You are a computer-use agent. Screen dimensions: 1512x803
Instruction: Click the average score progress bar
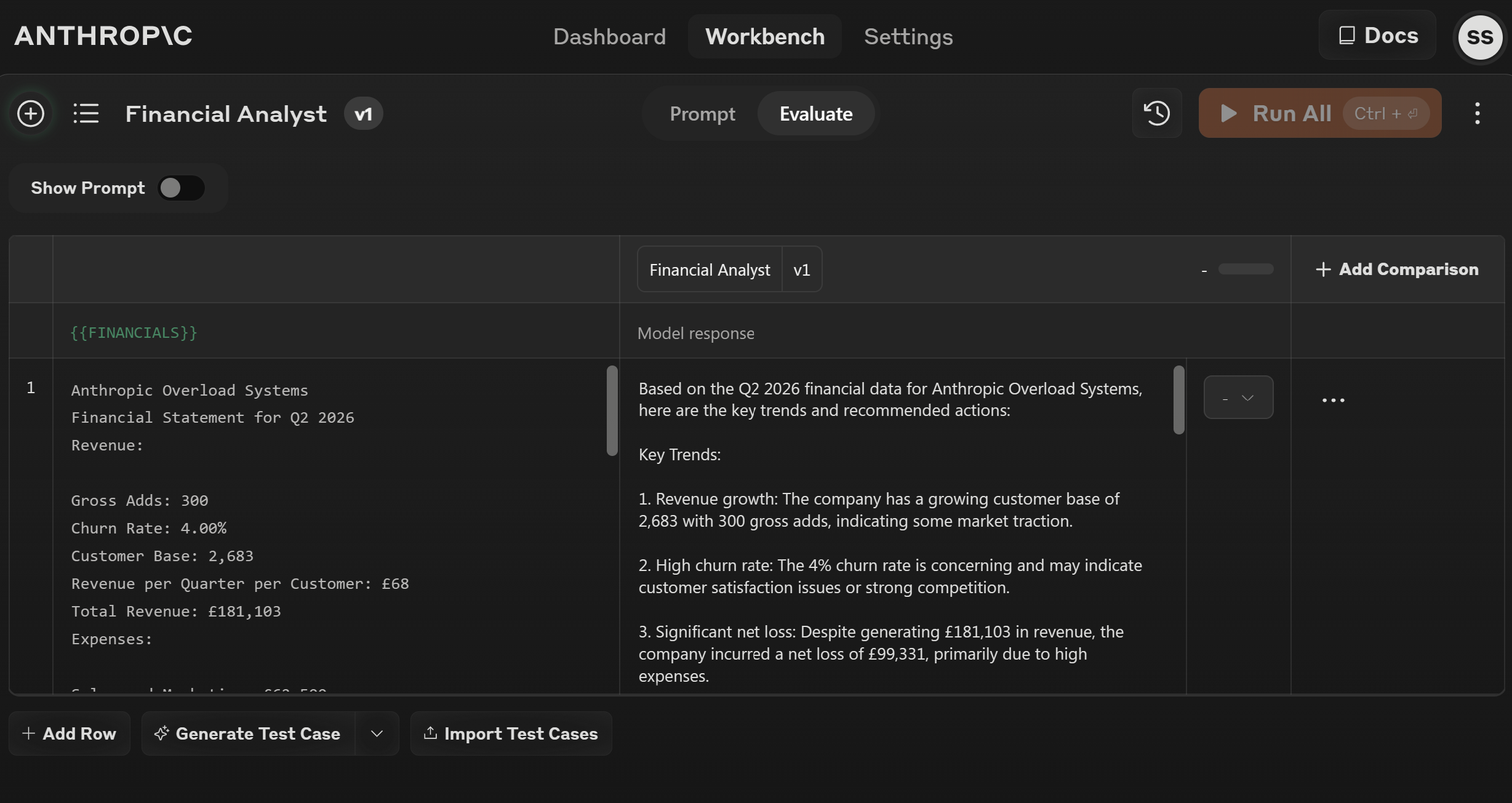(x=1246, y=270)
